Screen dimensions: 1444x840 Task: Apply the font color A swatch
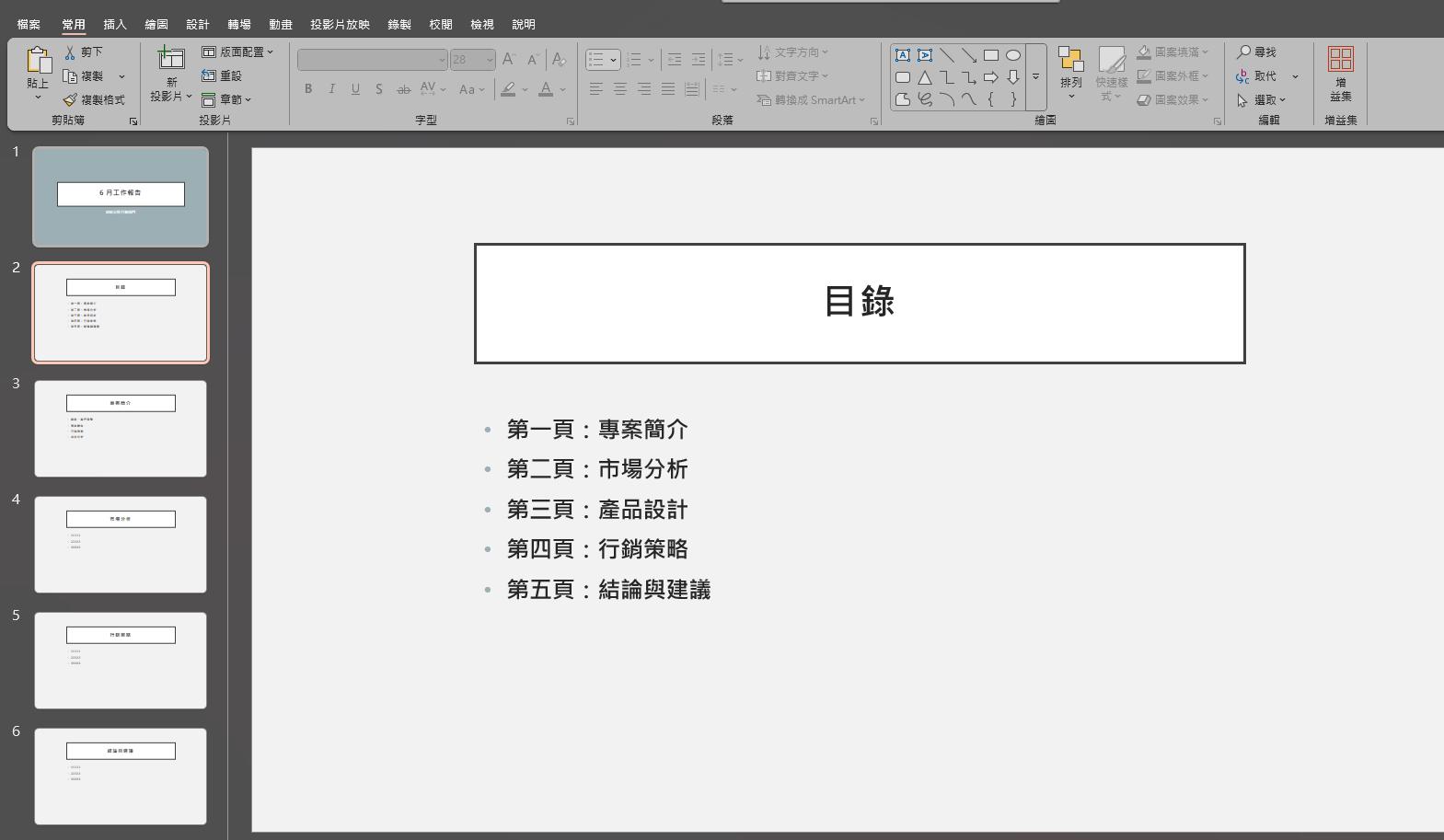click(546, 89)
